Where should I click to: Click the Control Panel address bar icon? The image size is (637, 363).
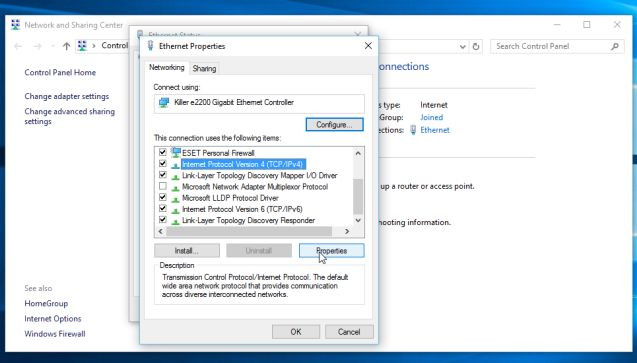tap(82, 46)
